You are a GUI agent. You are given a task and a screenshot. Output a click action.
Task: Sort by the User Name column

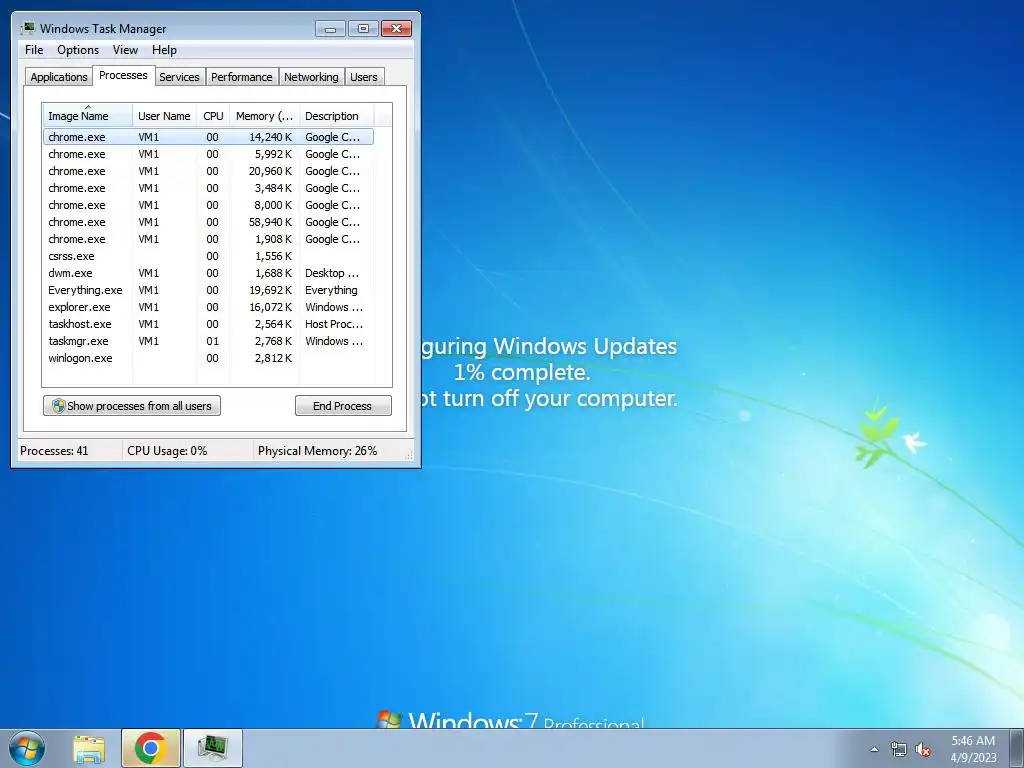coord(165,116)
